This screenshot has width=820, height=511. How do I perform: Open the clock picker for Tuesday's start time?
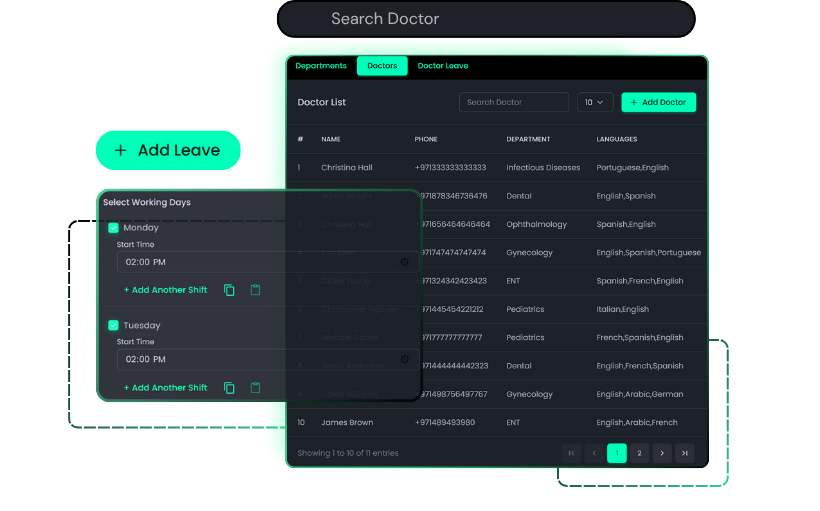click(405, 359)
